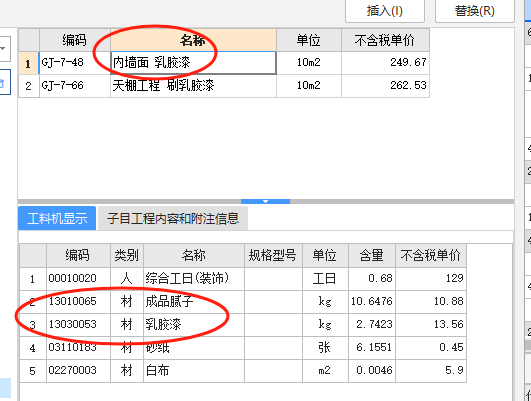Click quantity cell 2.7423

(x=372, y=324)
